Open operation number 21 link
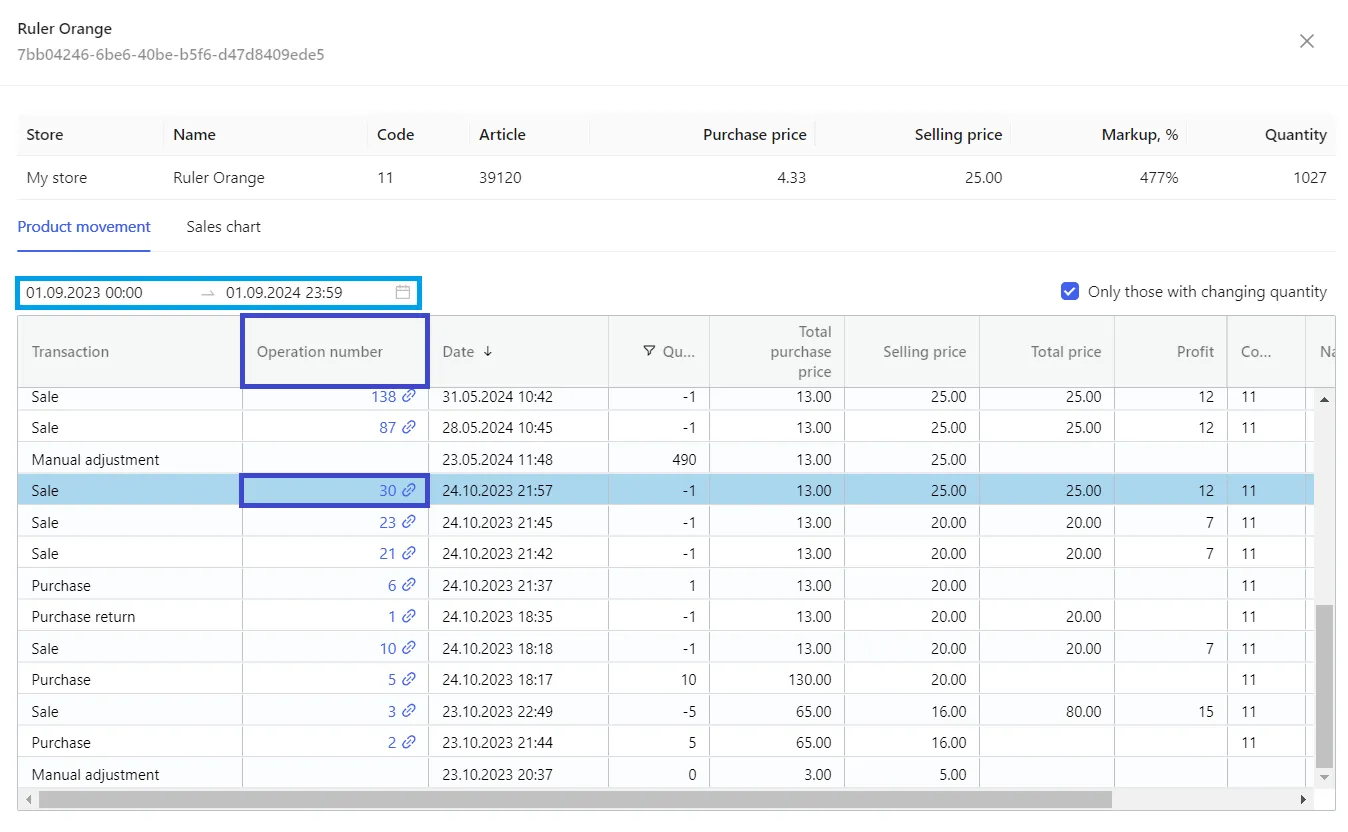The width and height of the screenshot is (1348, 832). point(388,554)
